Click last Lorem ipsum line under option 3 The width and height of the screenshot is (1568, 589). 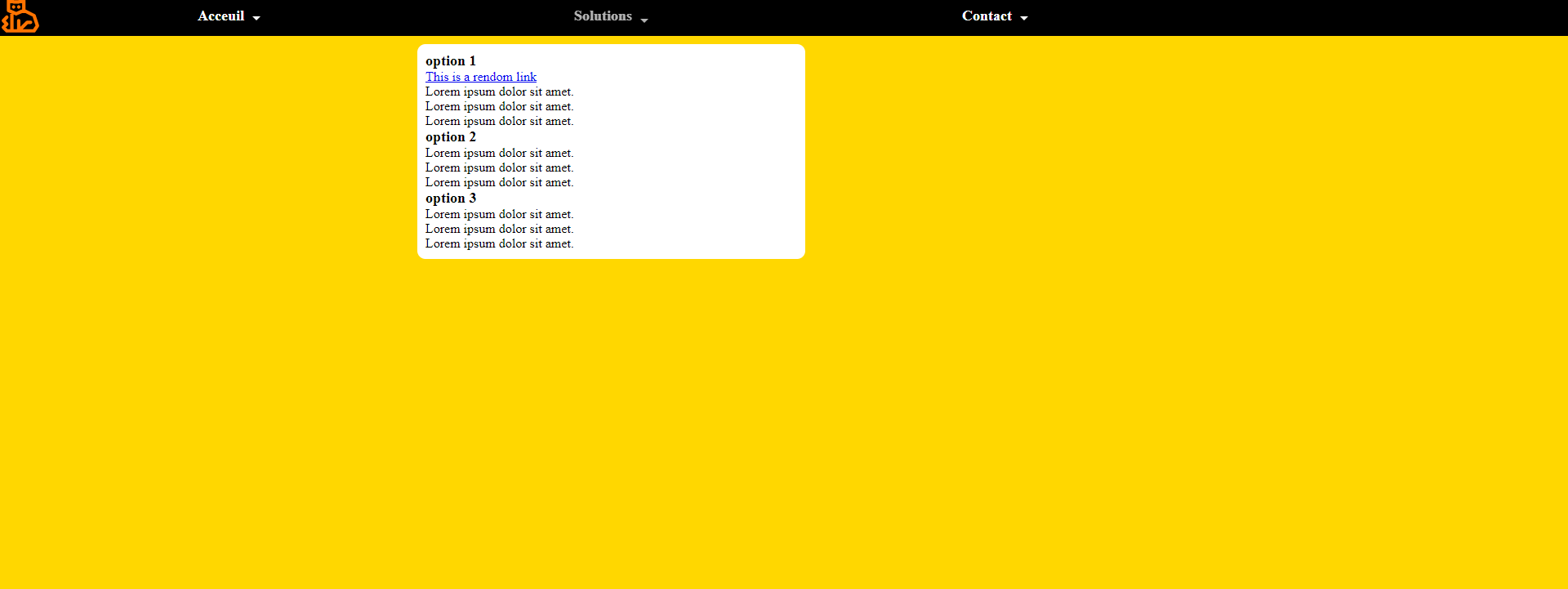[500, 243]
